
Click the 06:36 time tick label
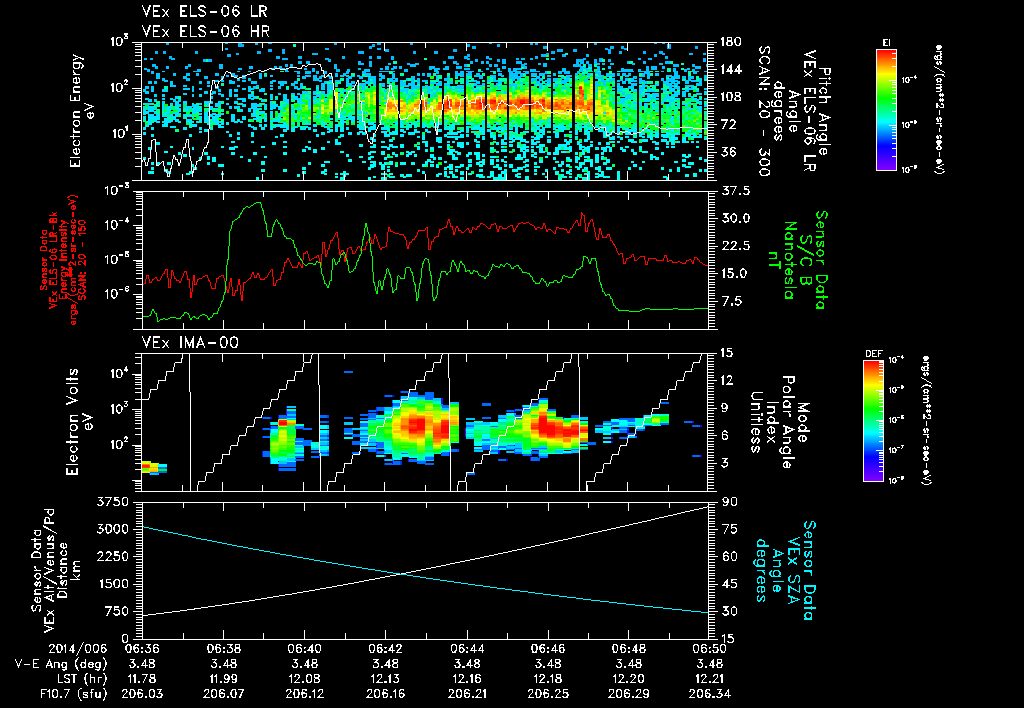click(142, 649)
